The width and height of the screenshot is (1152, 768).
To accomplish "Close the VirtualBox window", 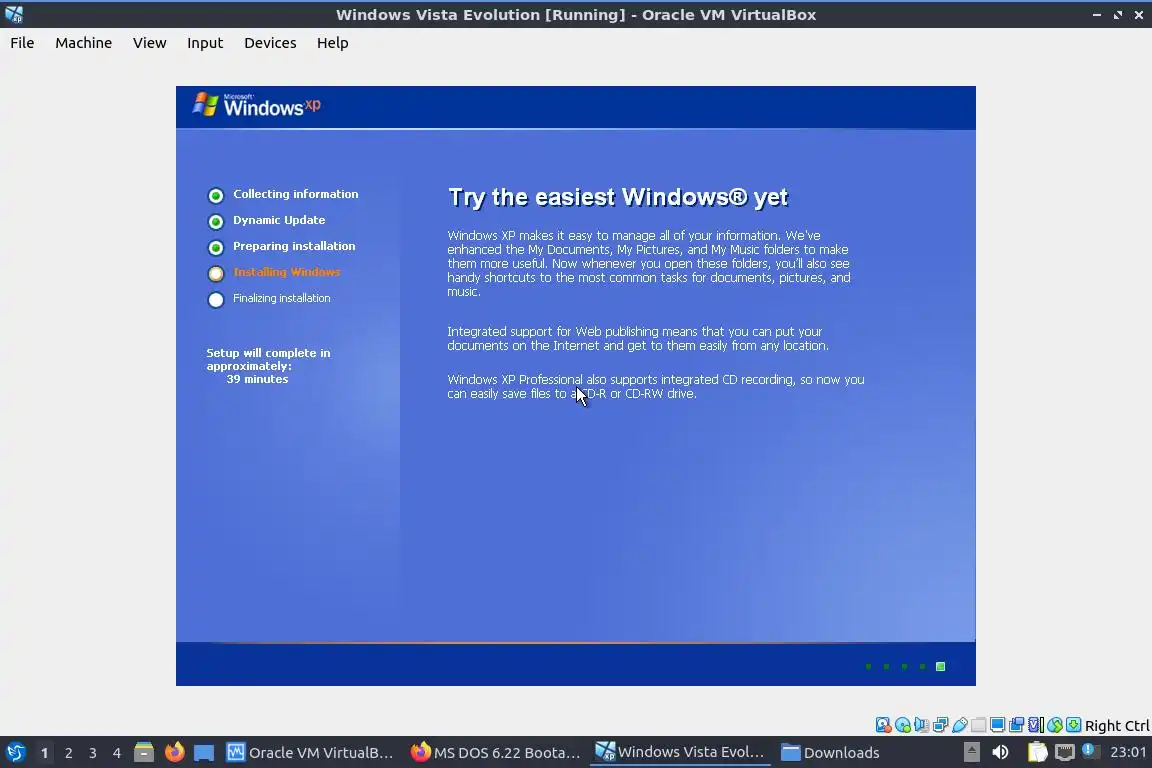I will [x=1139, y=15].
